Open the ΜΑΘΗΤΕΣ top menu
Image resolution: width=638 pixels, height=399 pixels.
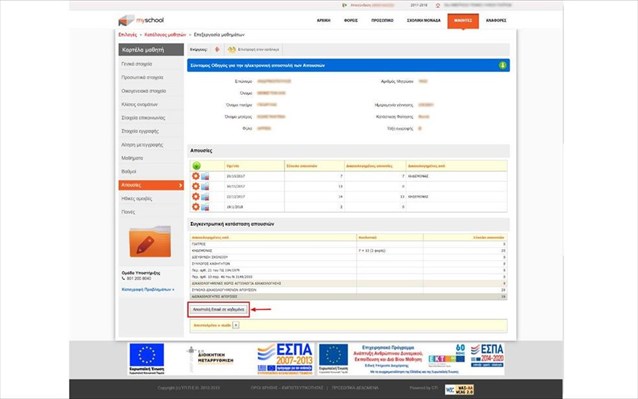463,20
